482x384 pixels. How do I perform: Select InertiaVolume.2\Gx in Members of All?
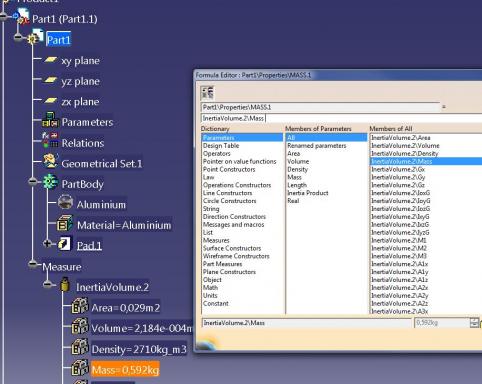point(398,169)
